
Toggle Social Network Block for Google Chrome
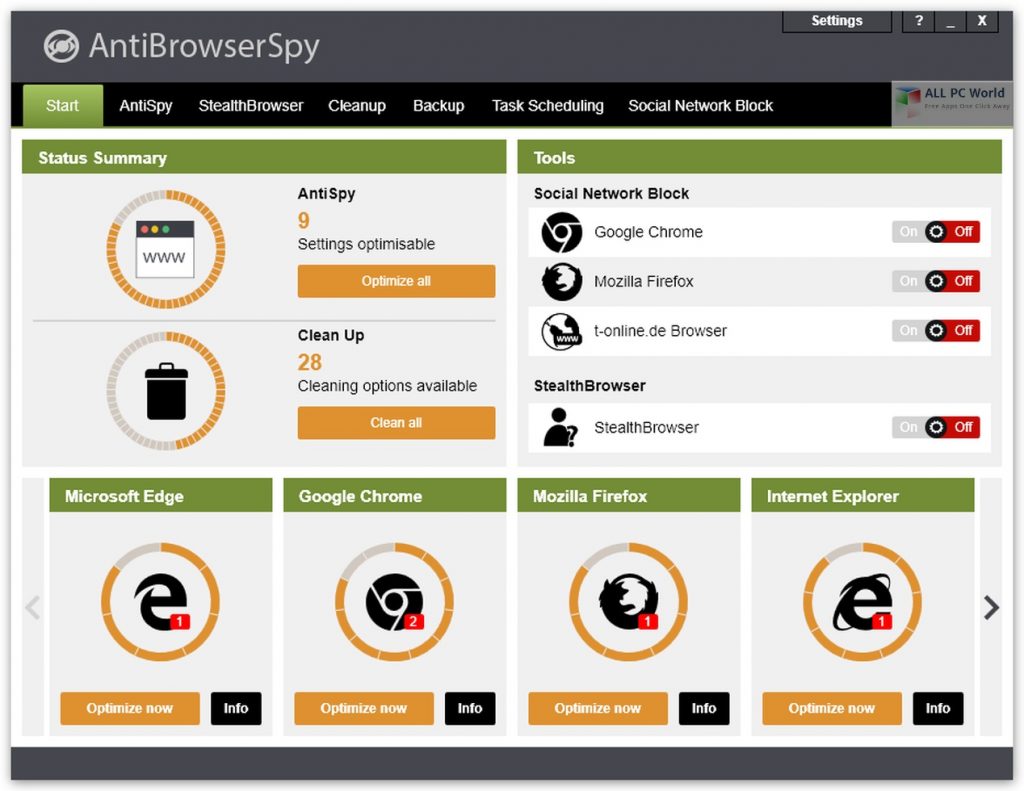[936, 232]
